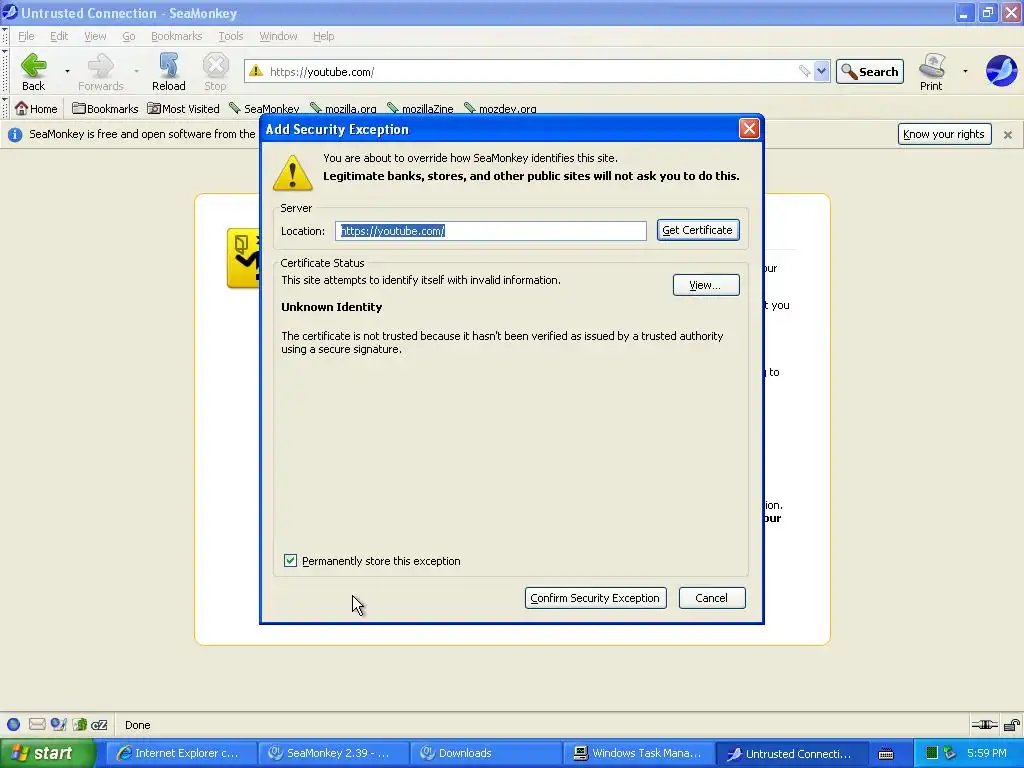Screen dimensions: 1024x768
Task: Open the Tools menu
Action: coord(231,36)
